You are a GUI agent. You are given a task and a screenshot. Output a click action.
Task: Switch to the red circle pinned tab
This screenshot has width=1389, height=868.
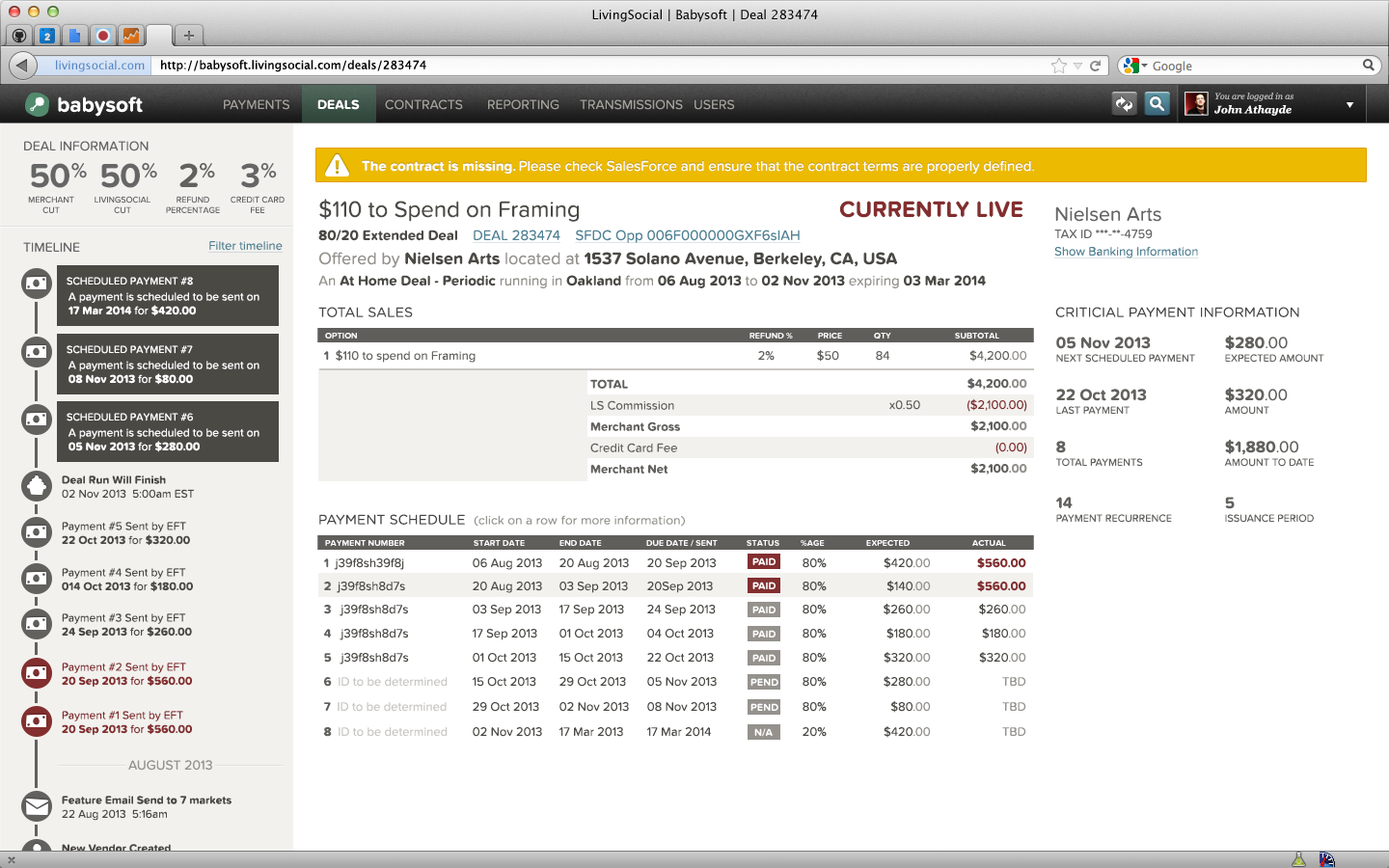[103, 36]
